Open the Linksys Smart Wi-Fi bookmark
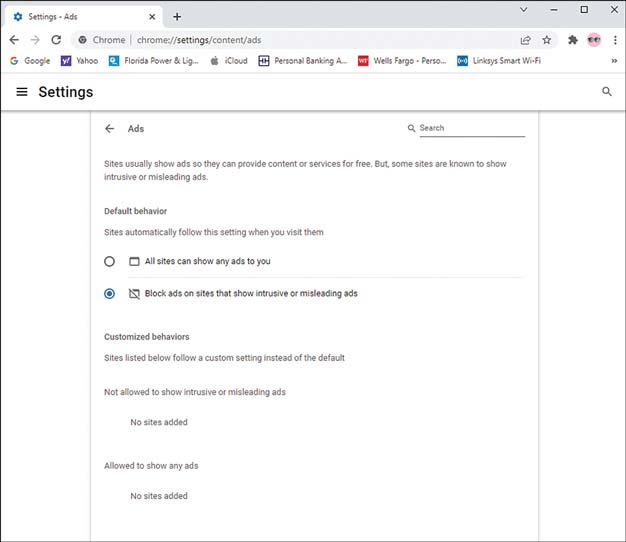Screen dimensions: 626x542 coord(499,61)
